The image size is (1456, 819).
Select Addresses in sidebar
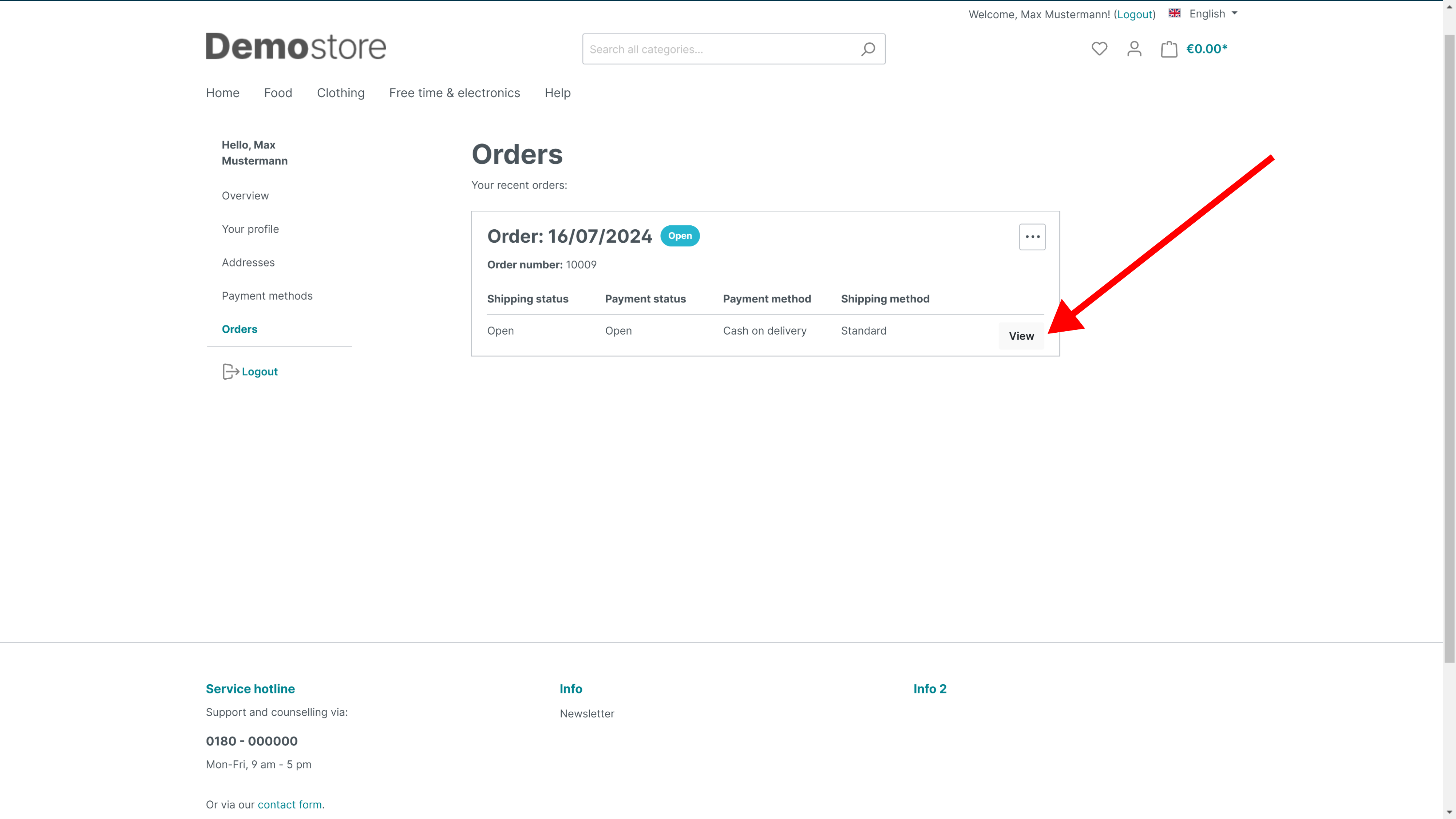point(248,262)
